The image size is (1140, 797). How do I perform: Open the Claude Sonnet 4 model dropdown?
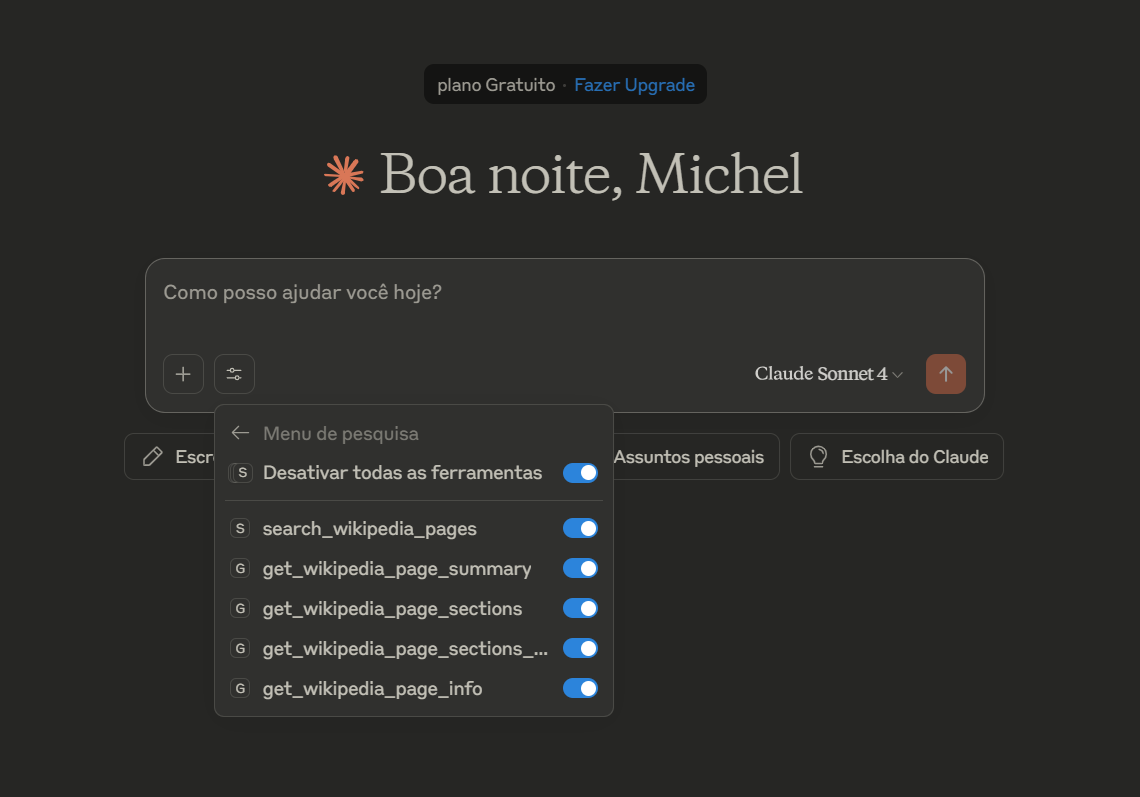pos(829,374)
